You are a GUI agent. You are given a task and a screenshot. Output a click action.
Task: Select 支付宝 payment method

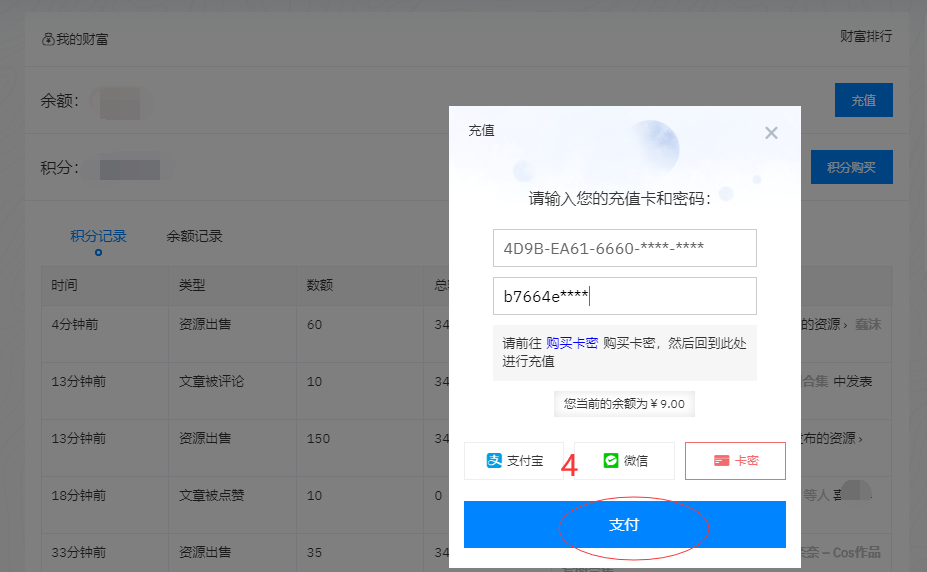(x=514, y=461)
